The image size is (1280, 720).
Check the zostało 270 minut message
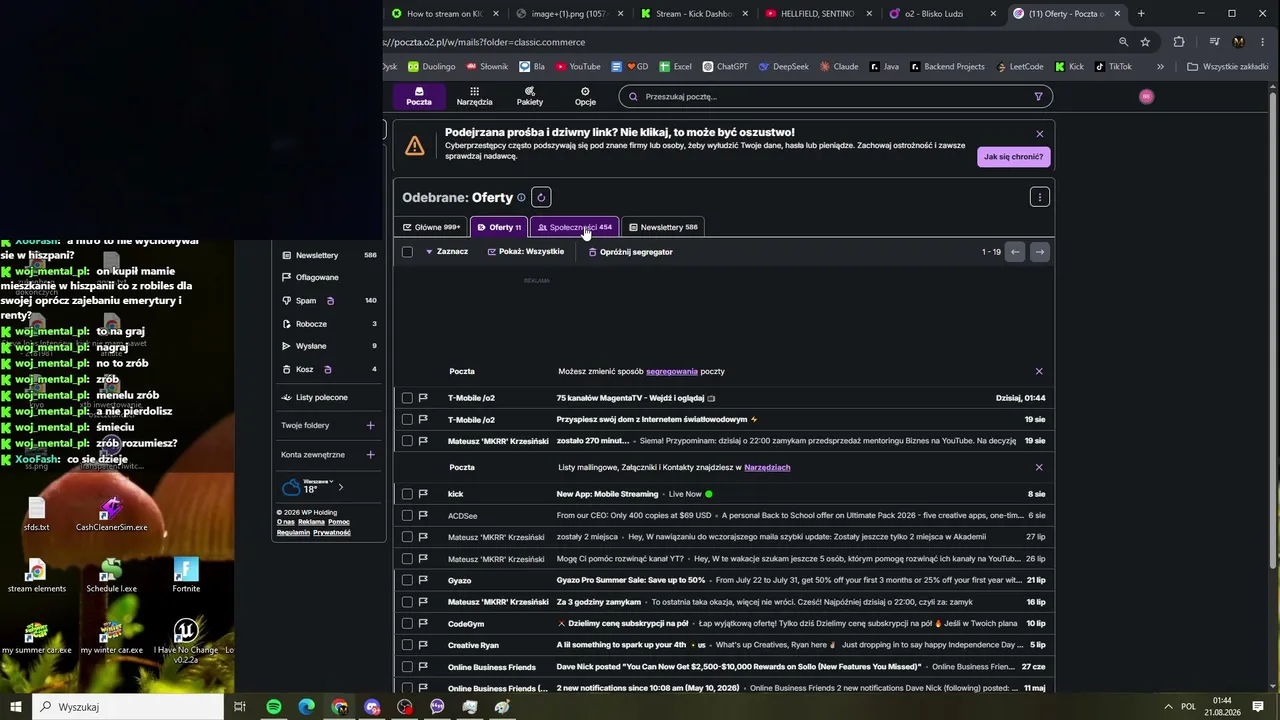click(407, 441)
